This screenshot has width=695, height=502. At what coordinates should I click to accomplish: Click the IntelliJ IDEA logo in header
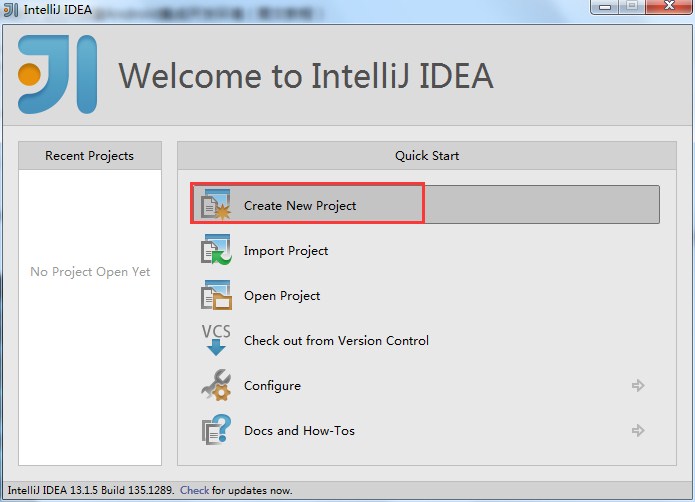[58, 74]
